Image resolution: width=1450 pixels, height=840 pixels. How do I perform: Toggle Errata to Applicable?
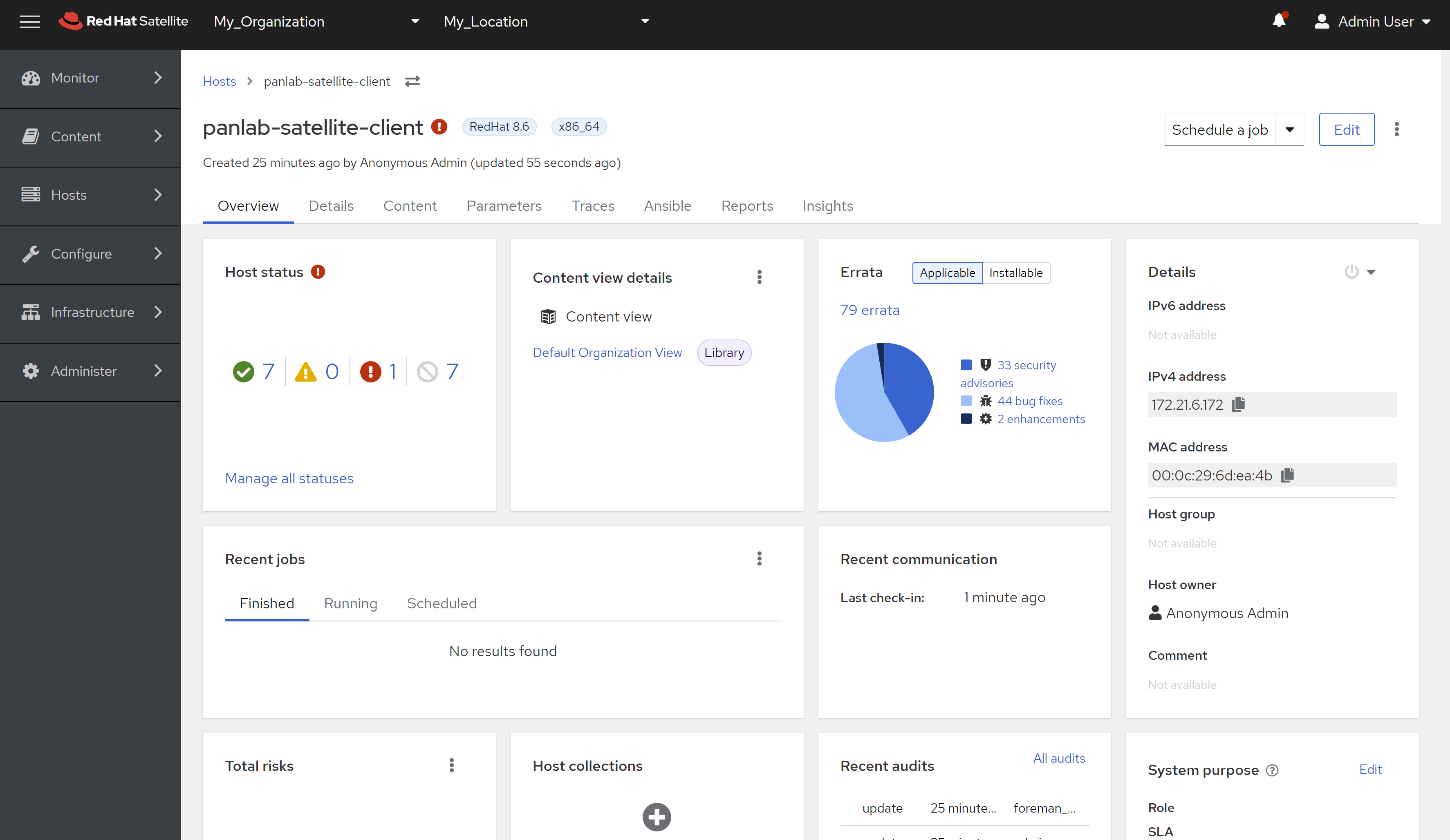[947, 273]
